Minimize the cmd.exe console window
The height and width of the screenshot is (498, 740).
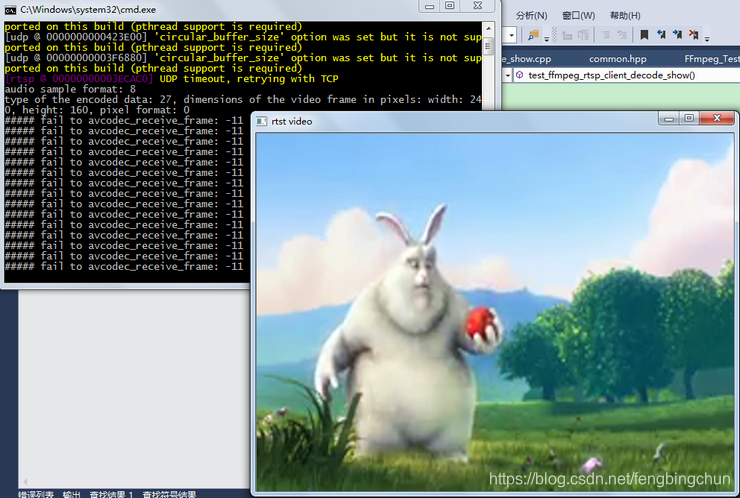click(x=429, y=6)
